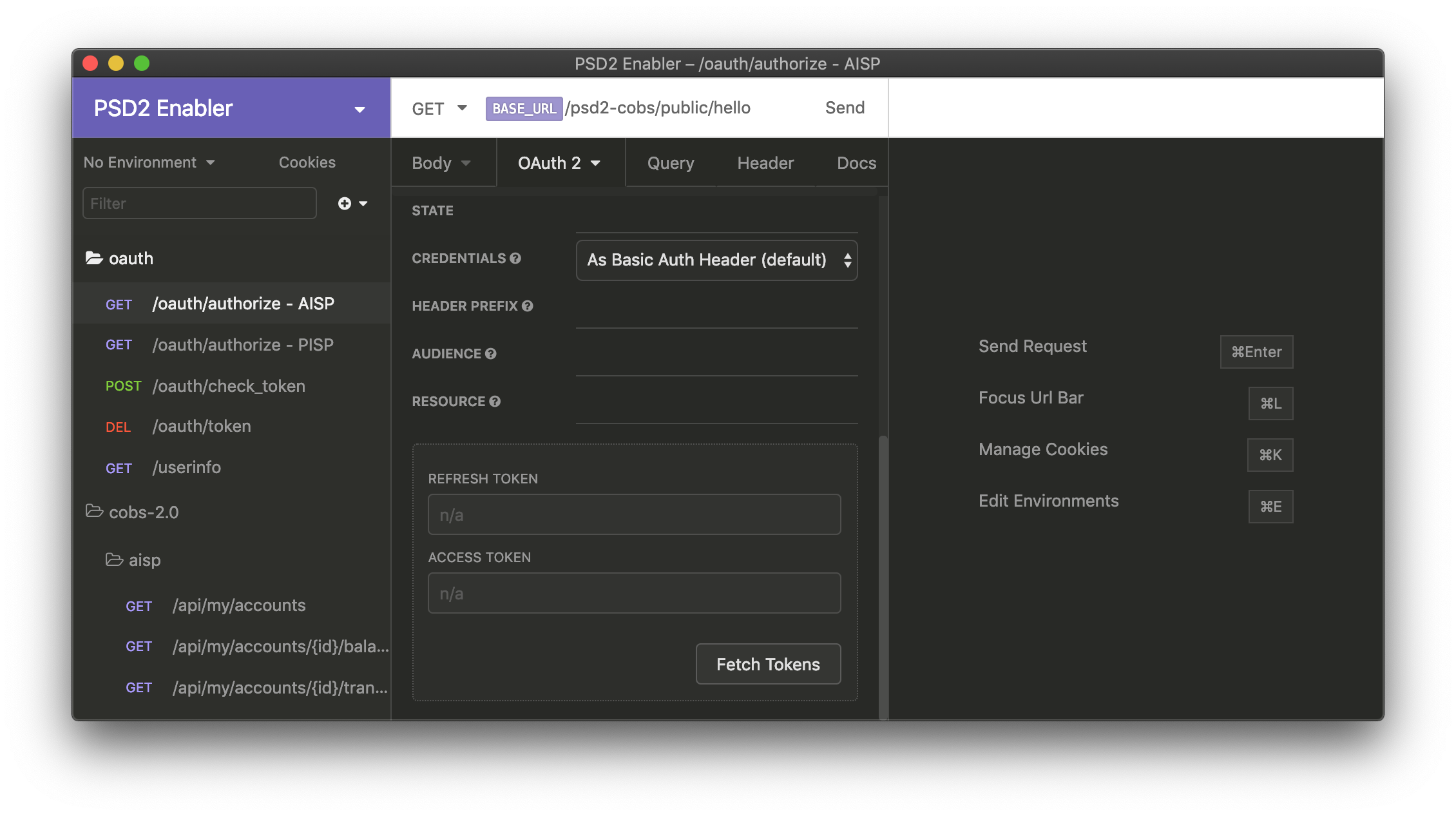The image size is (1456, 816).
Task: Show help for Resource field
Action: (x=495, y=402)
